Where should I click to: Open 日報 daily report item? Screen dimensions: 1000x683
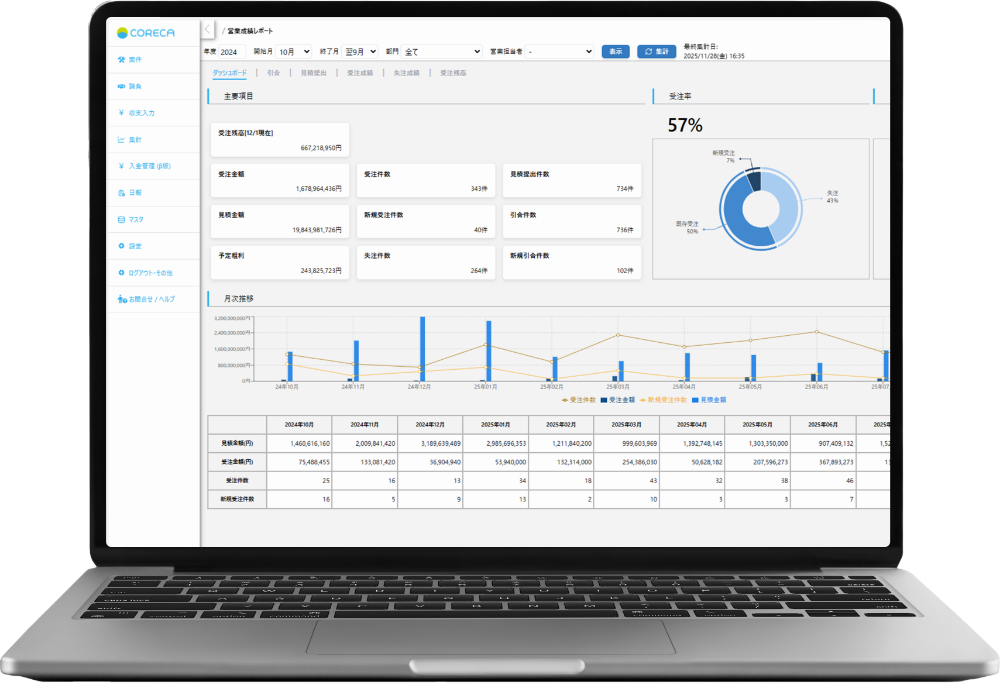[x=134, y=192]
